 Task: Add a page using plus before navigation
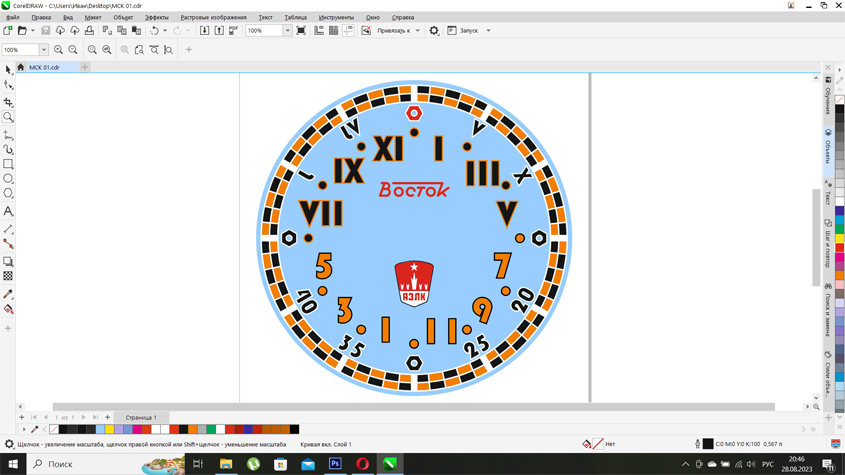[22, 417]
